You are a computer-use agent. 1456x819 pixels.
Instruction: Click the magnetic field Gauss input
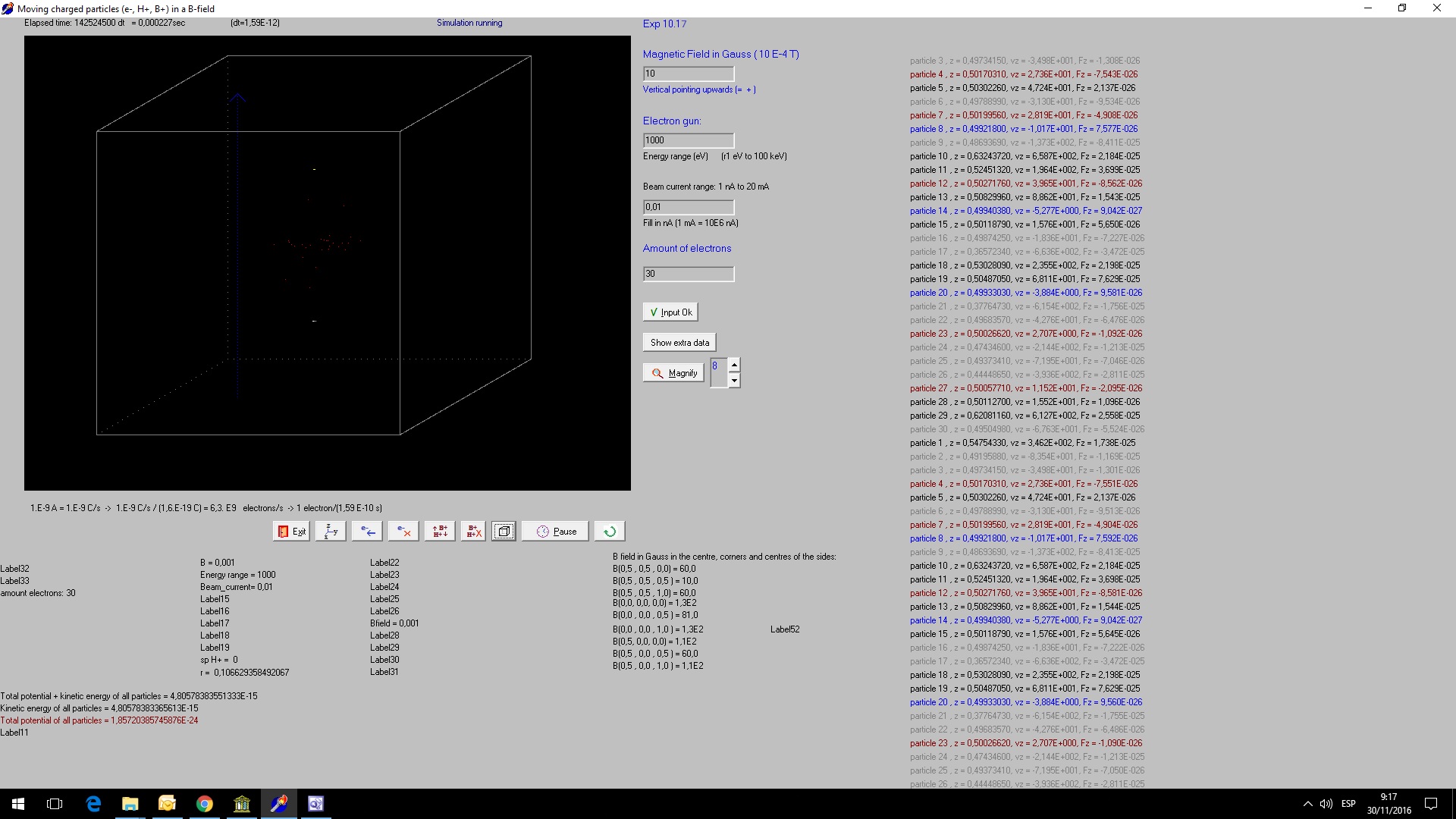pyautogui.click(x=688, y=74)
